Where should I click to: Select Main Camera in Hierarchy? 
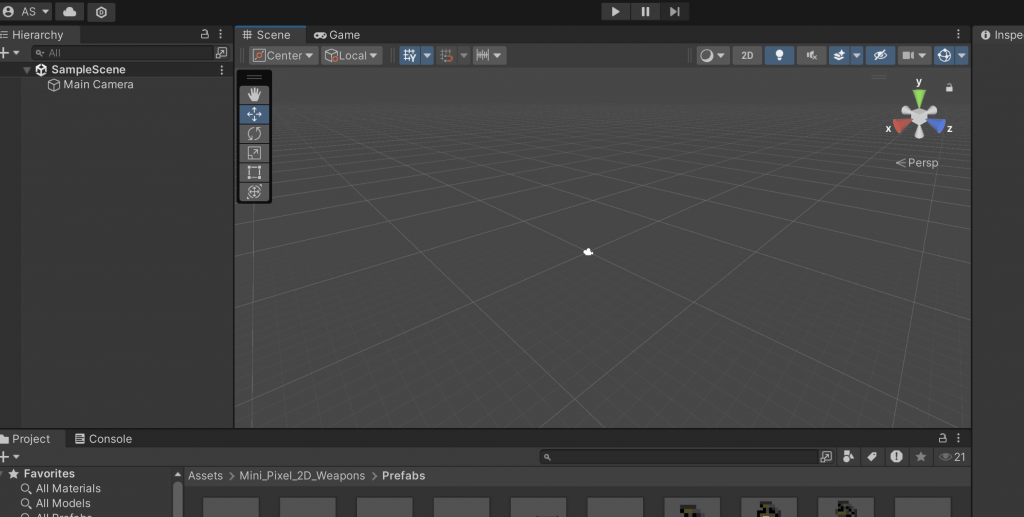click(x=98, y=84)
